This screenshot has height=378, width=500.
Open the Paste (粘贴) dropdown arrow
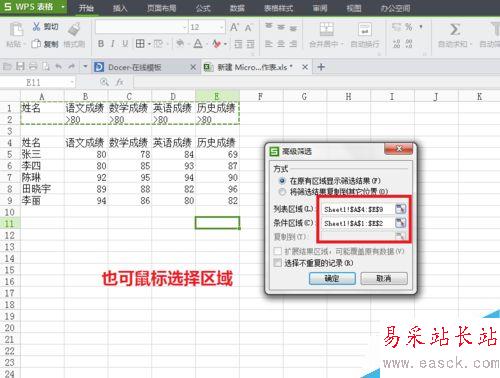tap(24, 44)
